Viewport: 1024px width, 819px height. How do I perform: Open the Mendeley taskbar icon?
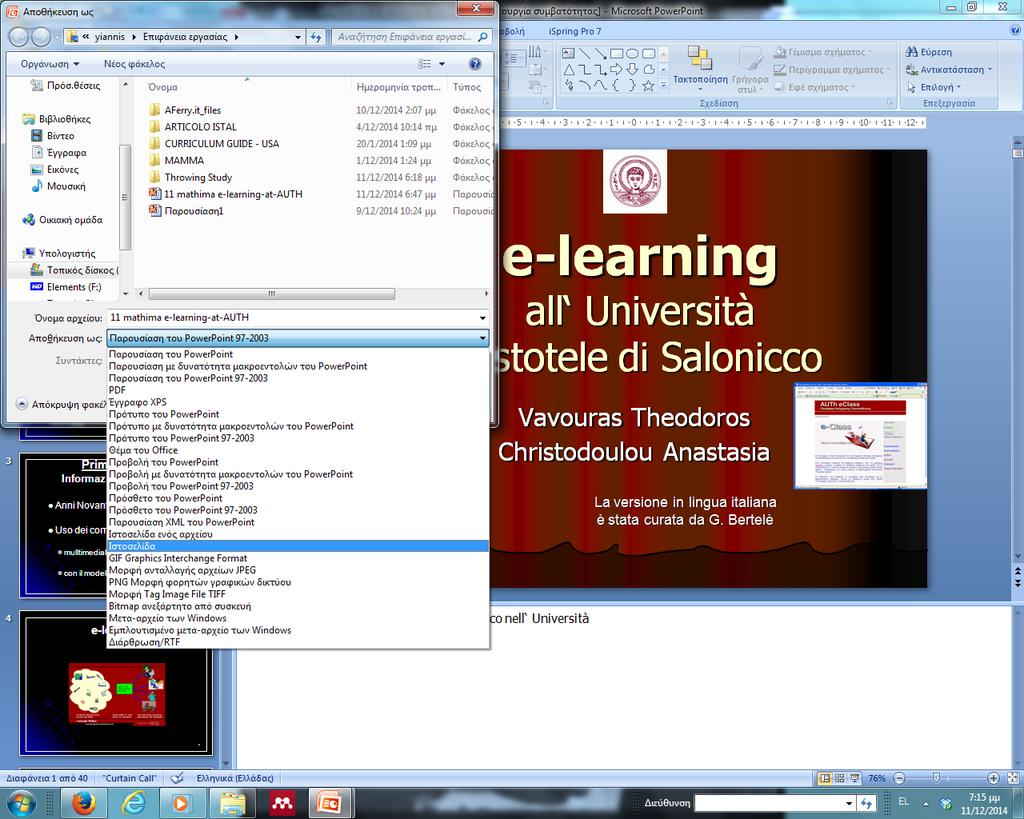[282, 803]
